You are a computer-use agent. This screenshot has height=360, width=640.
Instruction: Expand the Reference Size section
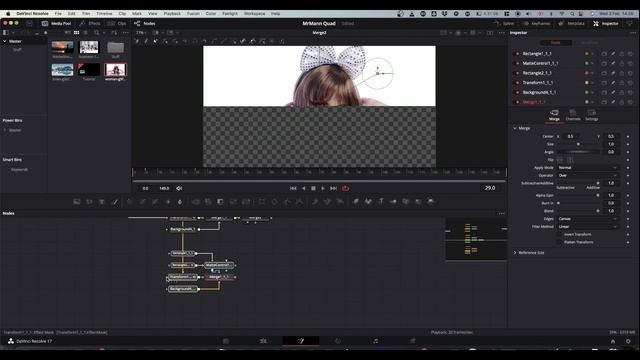point(515,253)
